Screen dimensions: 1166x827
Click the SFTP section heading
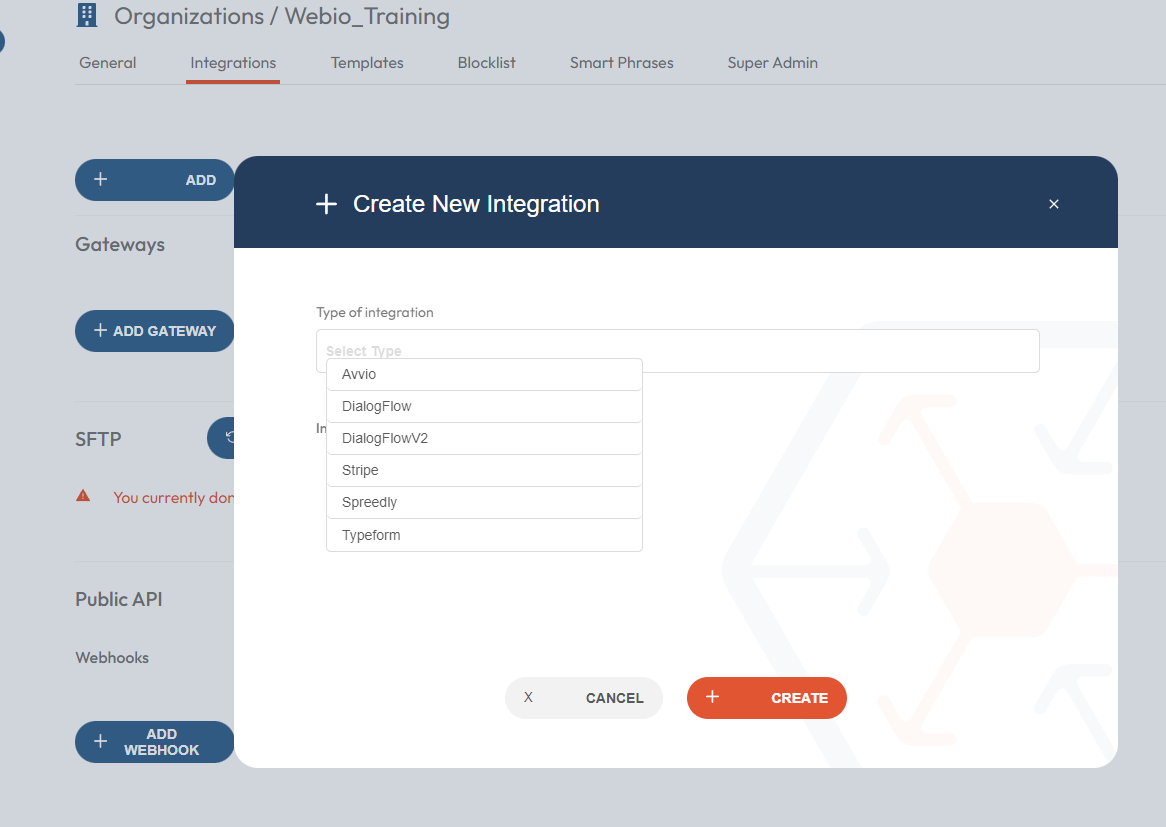(x=98, y=439)
